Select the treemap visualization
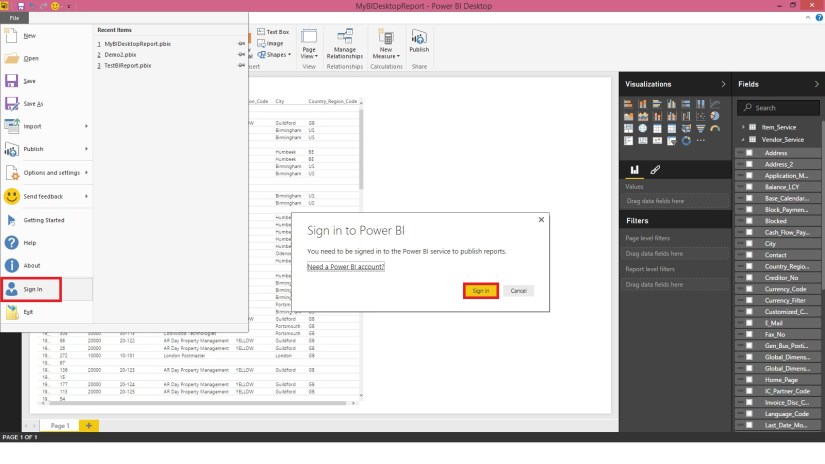 [628, 128]
